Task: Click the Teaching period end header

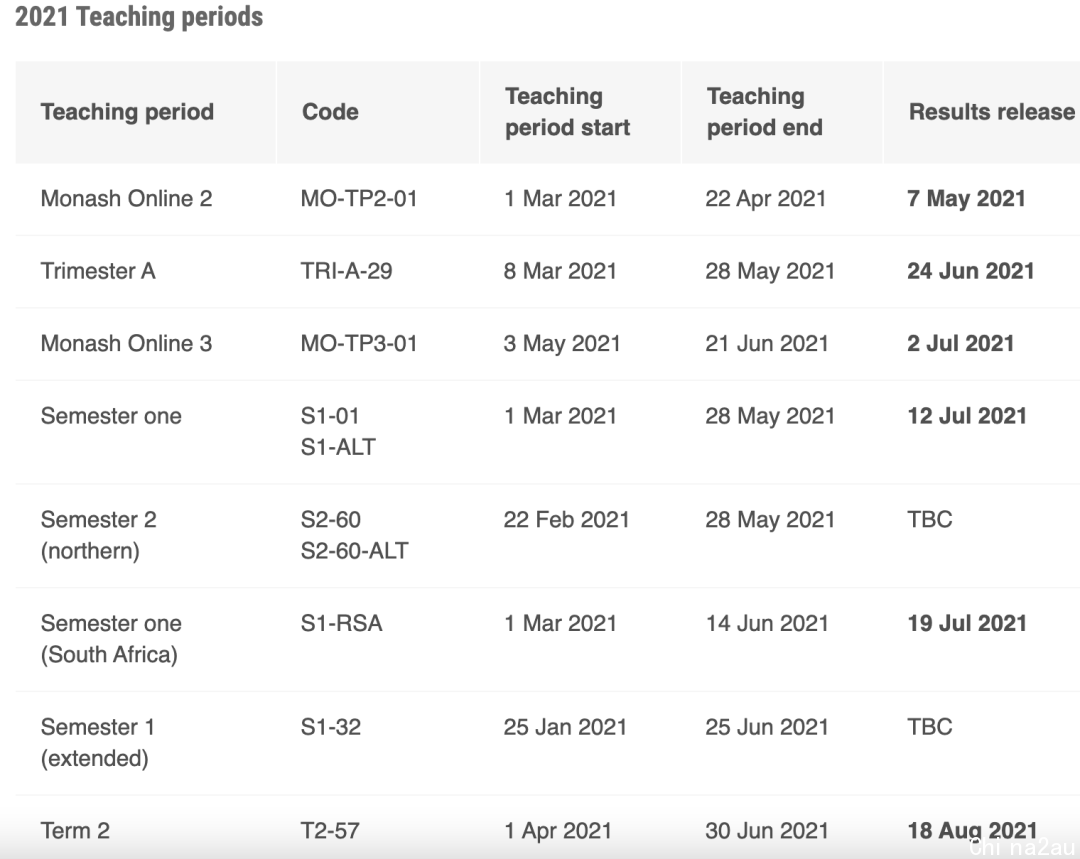Action: tap(765, 112)
